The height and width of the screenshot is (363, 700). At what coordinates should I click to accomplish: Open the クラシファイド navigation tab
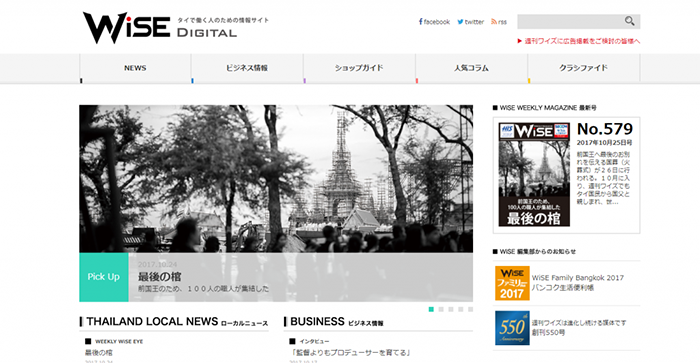click(x=583, y=68)
